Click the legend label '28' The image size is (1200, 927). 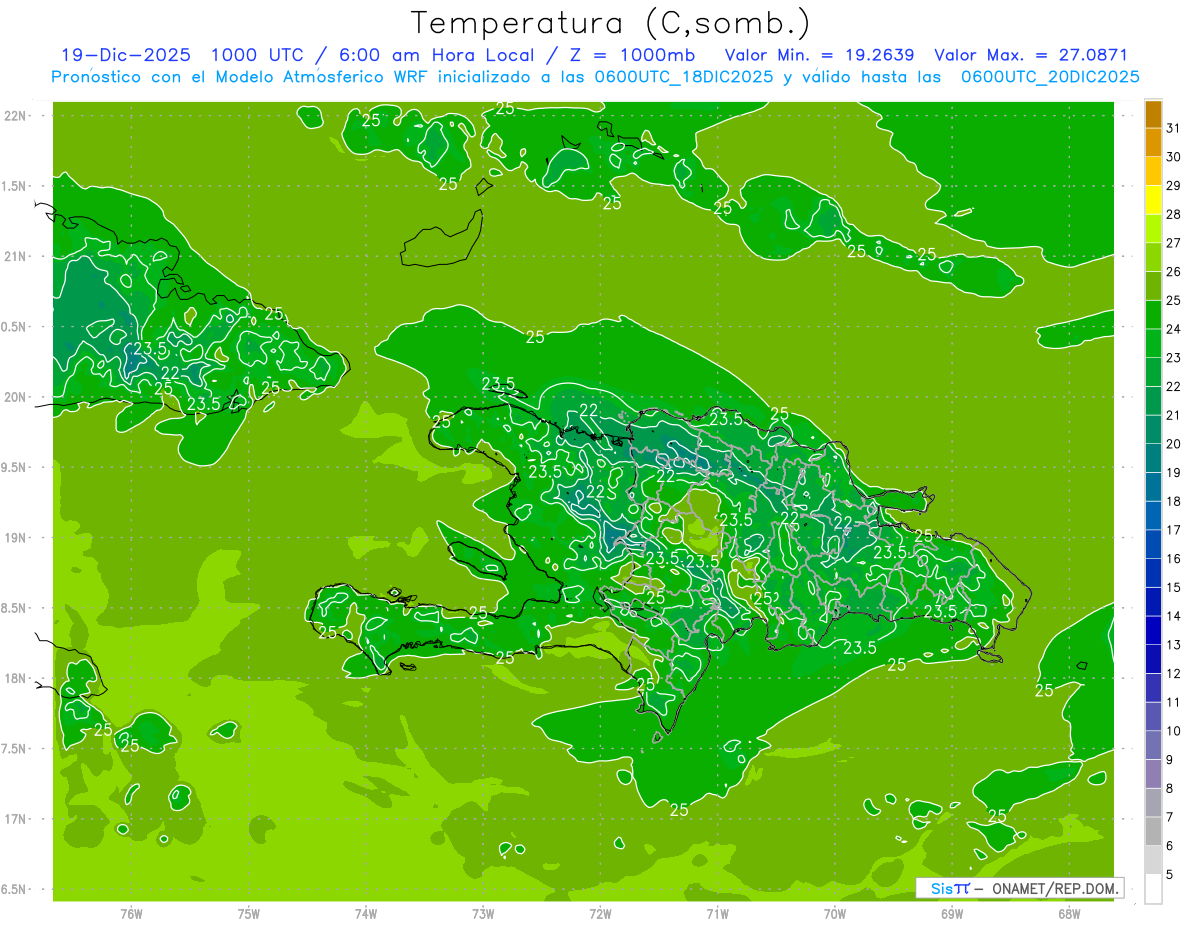click(1174, 214)
